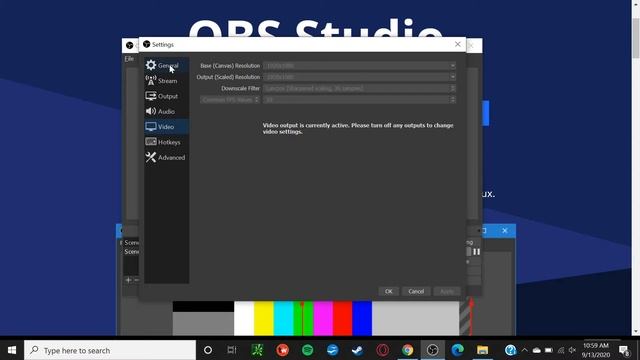Click the pause recording button
The image size is (640, 360).
coord(476,251)
